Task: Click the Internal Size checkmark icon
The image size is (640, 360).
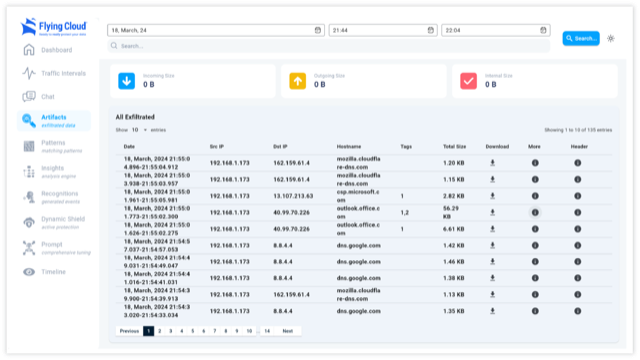Action: (x=469, y=81)
